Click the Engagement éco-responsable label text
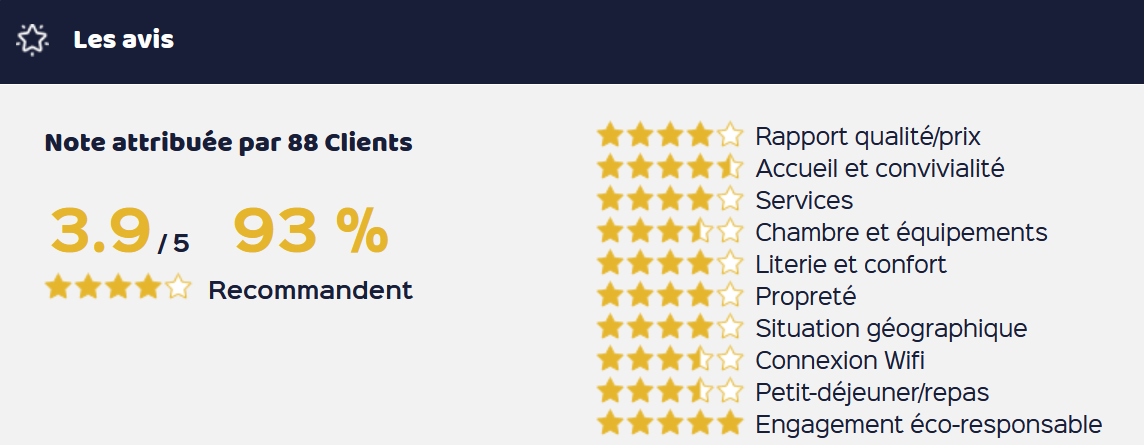1144x445 pixels. pyautogui.click(x=929, y=424)
